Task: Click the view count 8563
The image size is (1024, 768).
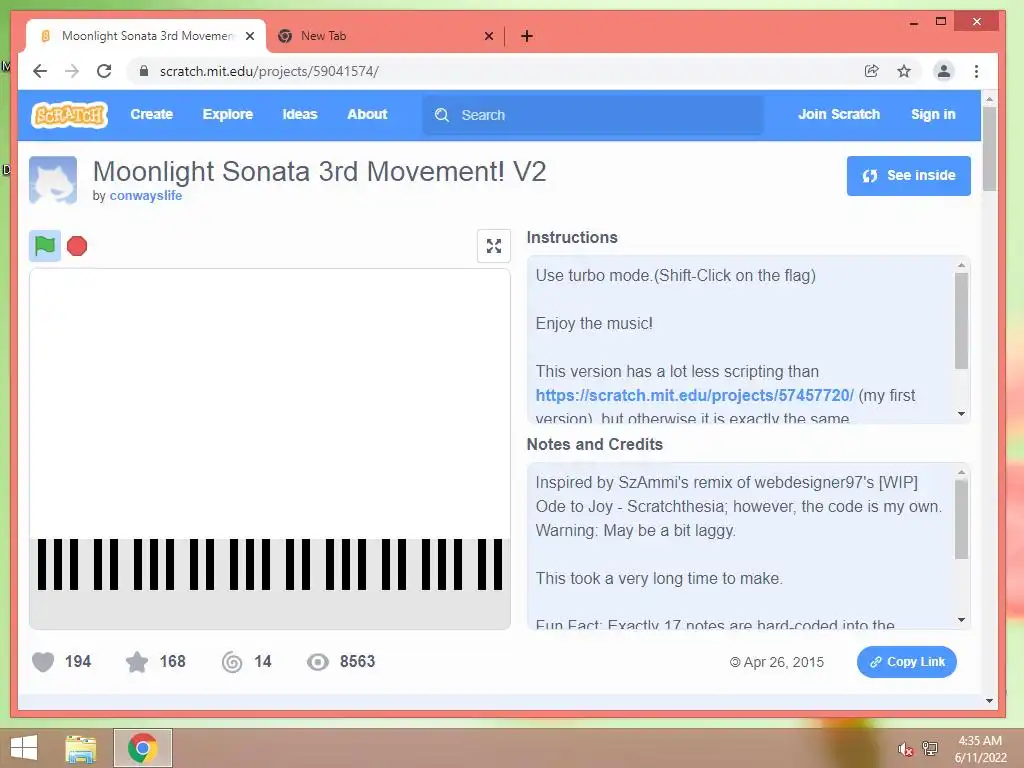Action: pyautogui.click(x=357, y=662)
